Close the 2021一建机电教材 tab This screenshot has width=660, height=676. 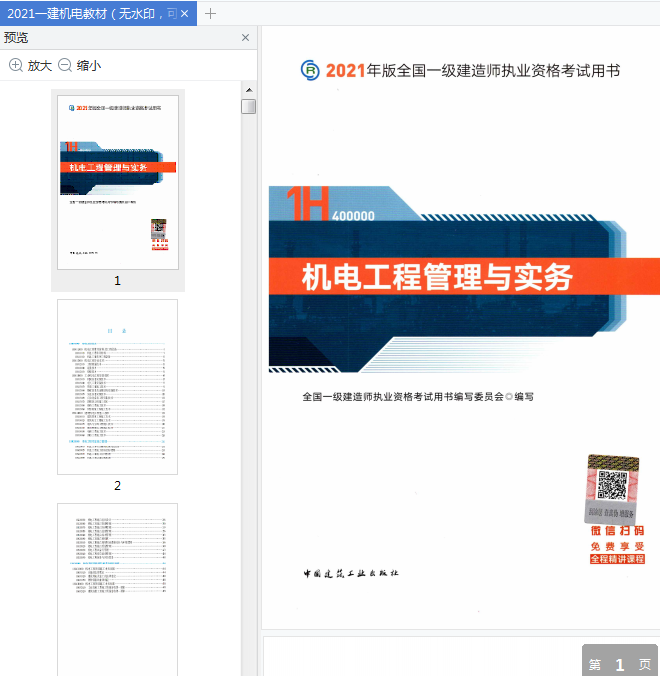(x=185, y=14)
